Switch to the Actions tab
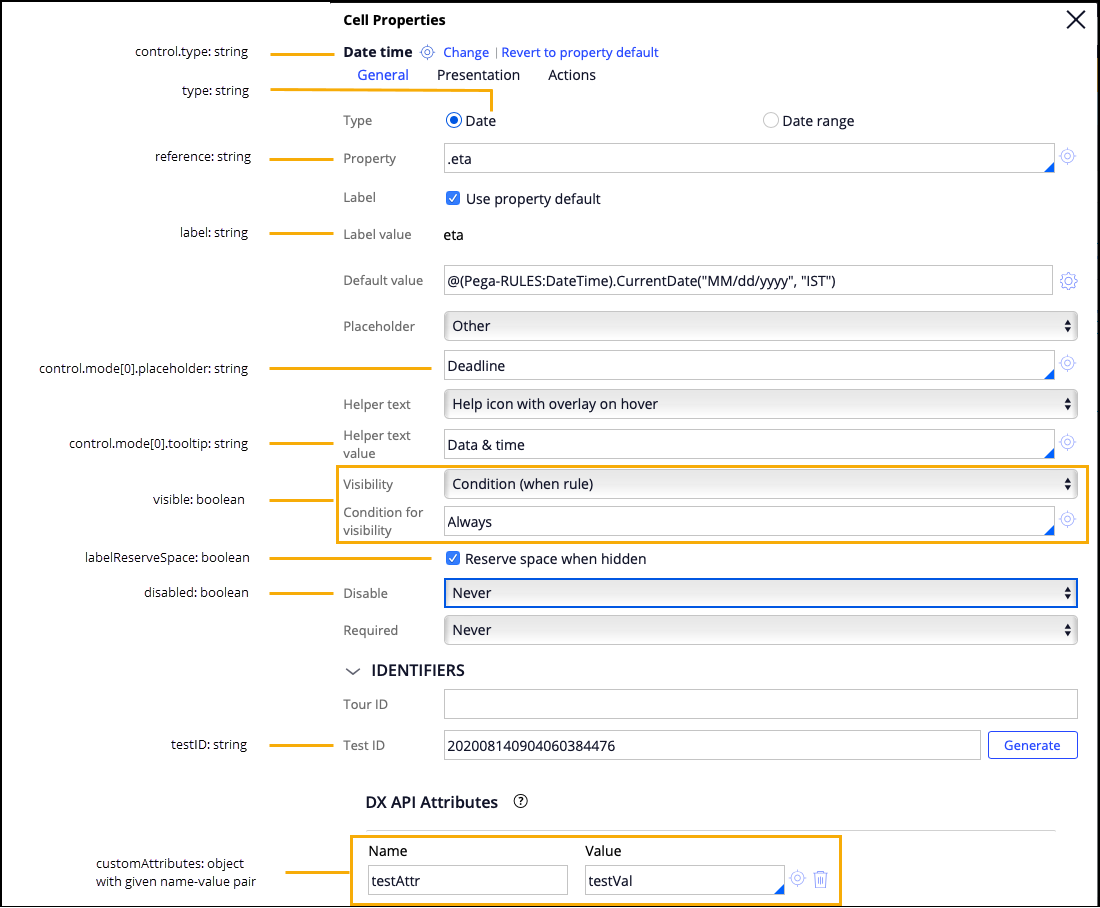Screen dimensions: 1100x908 pos(572,75)
